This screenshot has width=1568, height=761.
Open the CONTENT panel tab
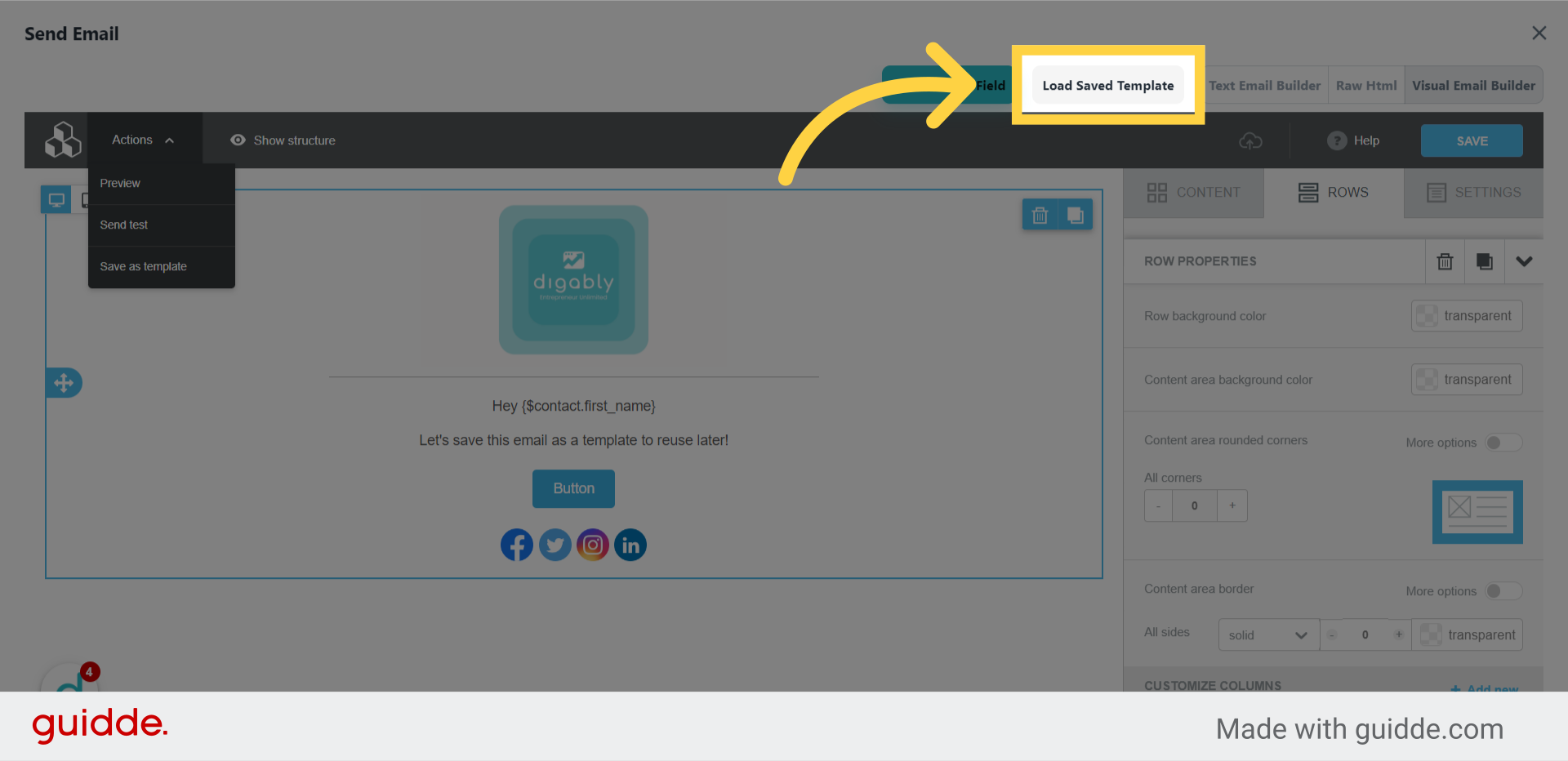click(x=1193, y=193)
